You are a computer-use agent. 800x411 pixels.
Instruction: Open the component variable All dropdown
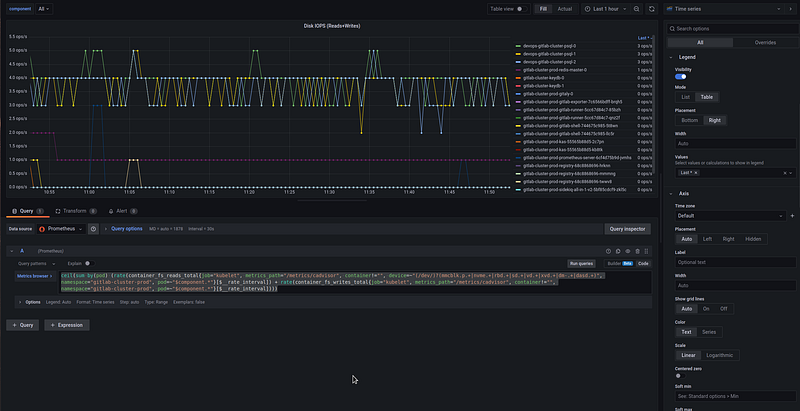[x=44, y=9]
